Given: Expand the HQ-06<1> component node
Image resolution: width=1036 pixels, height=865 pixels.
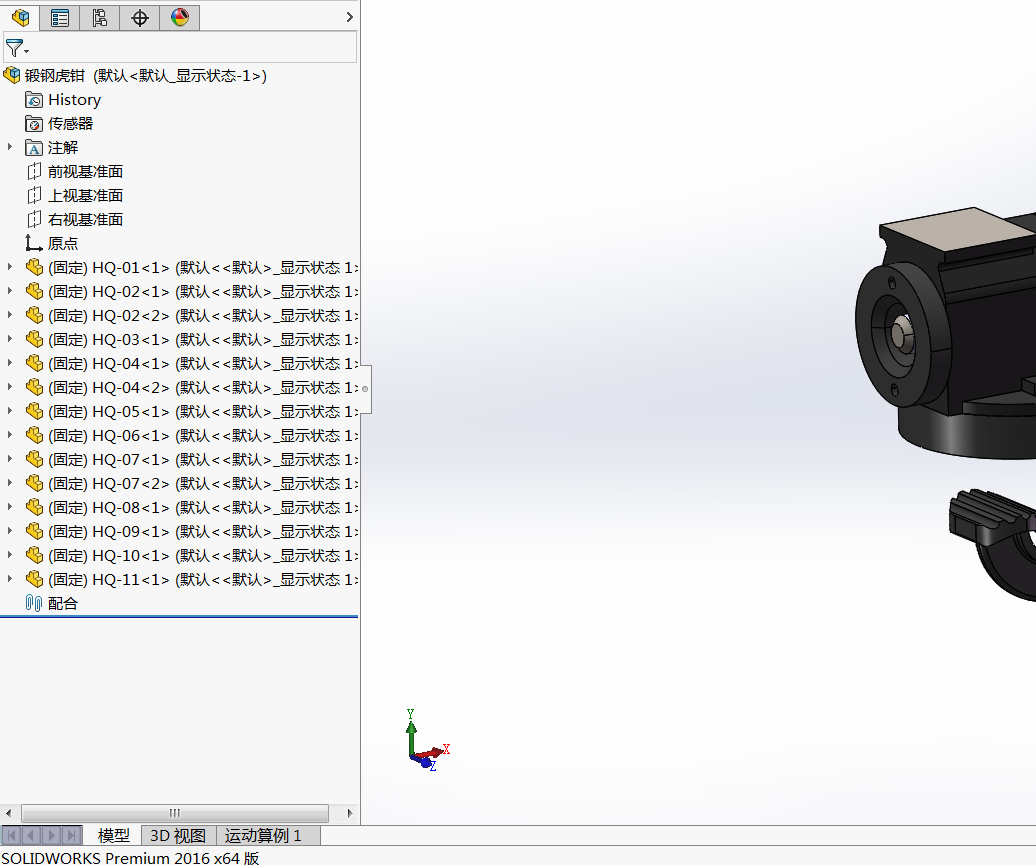Looking at the screenshot, I should coord(9,435).
